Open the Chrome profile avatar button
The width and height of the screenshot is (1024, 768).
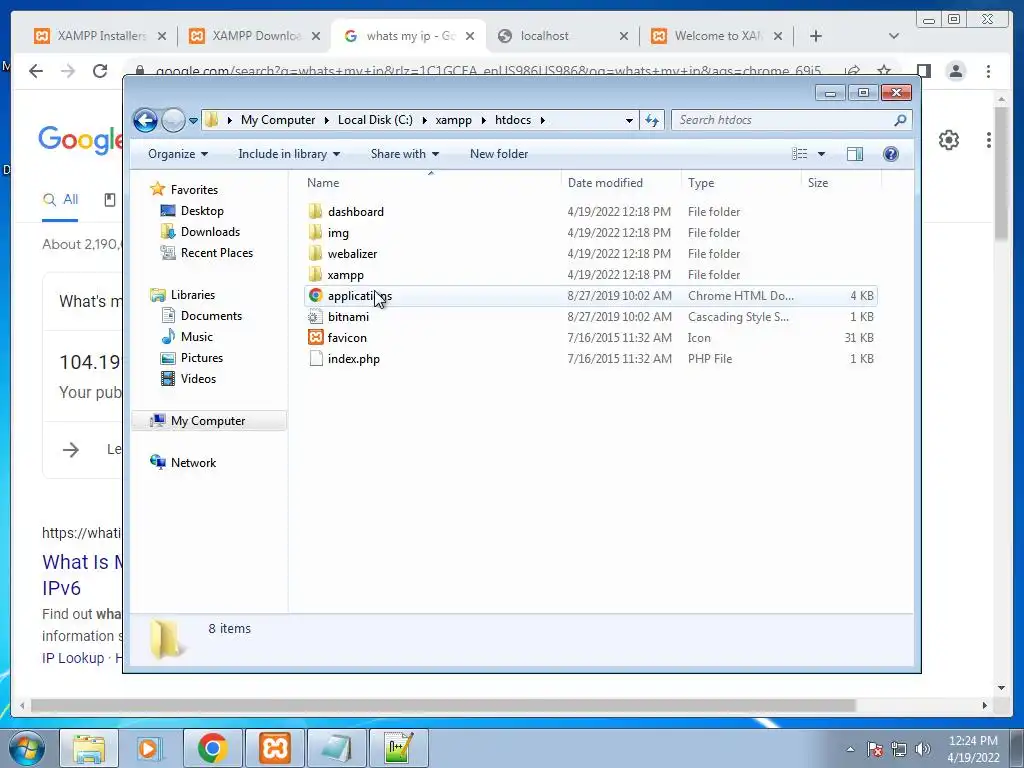[956, 71]
